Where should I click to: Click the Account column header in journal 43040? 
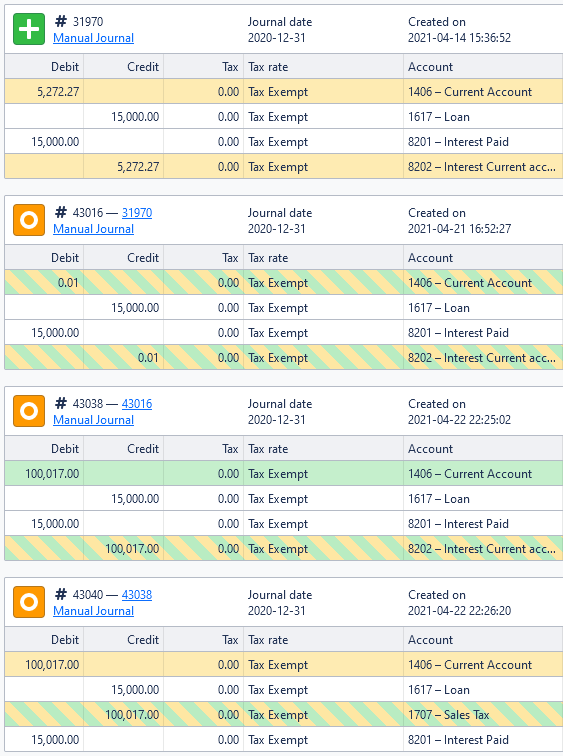483,639
